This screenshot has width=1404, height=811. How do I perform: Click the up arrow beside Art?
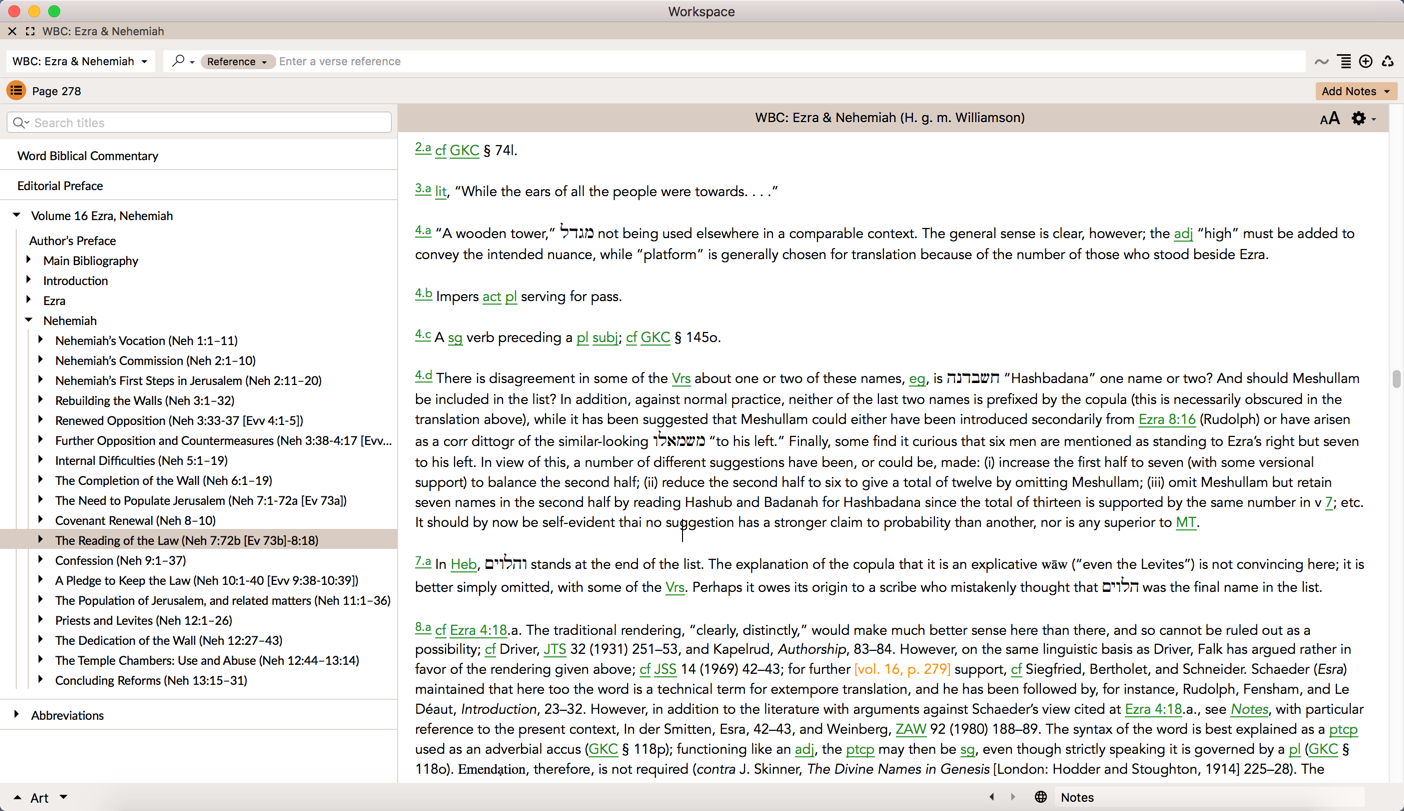pos(17,798)
